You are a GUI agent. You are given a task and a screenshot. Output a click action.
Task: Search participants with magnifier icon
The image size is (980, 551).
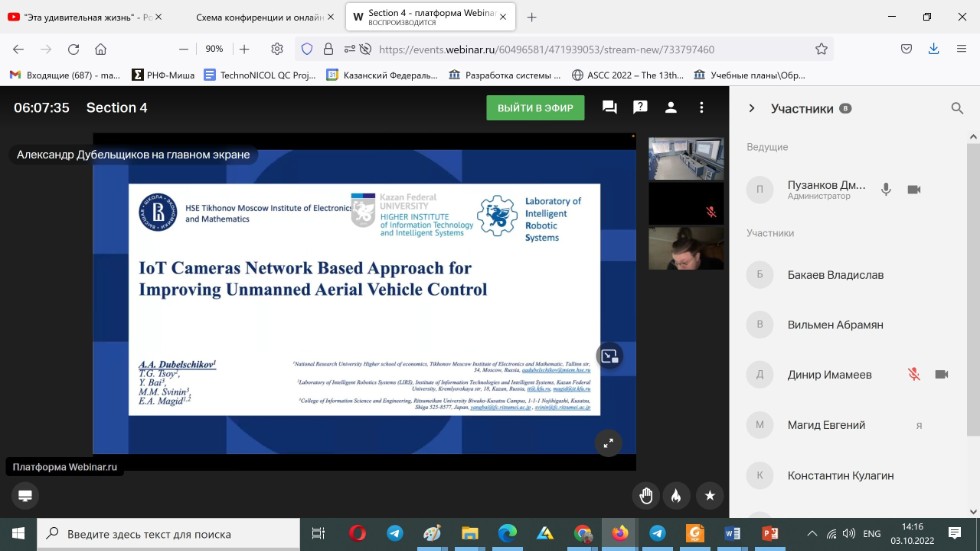[x=956, y=109]
